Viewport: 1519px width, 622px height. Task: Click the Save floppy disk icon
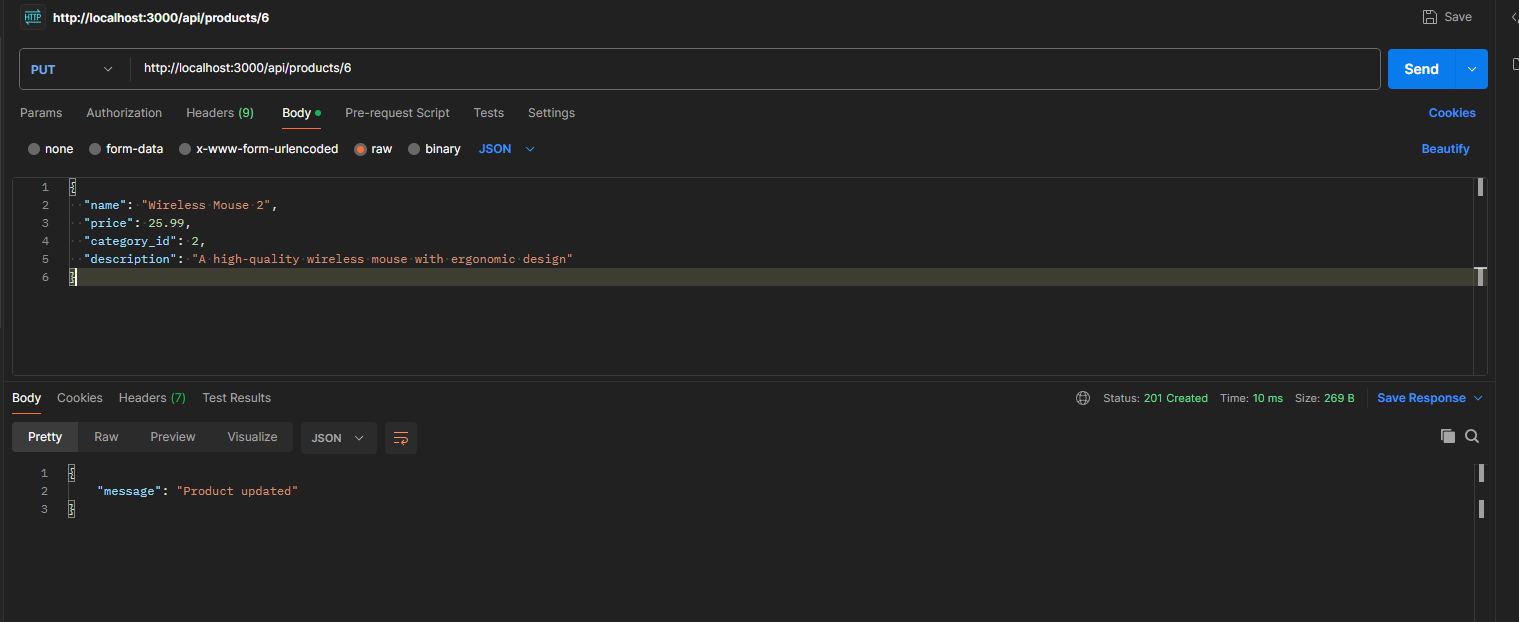(1430, 17)
